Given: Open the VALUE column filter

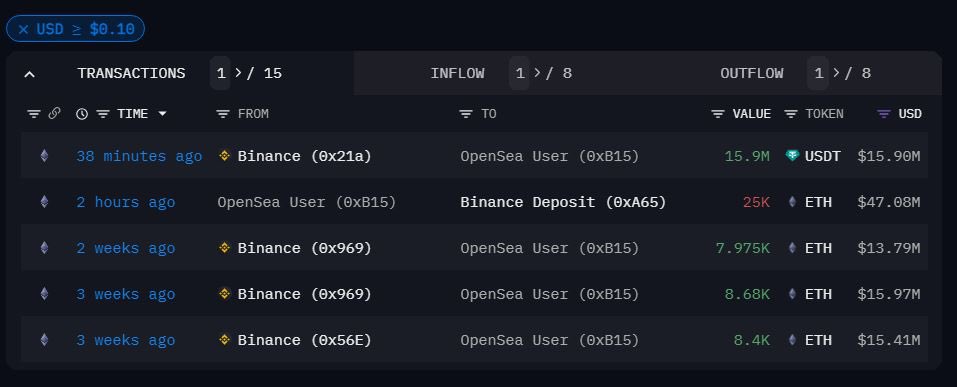Looking at the screenshot, I should coord(718,114).
